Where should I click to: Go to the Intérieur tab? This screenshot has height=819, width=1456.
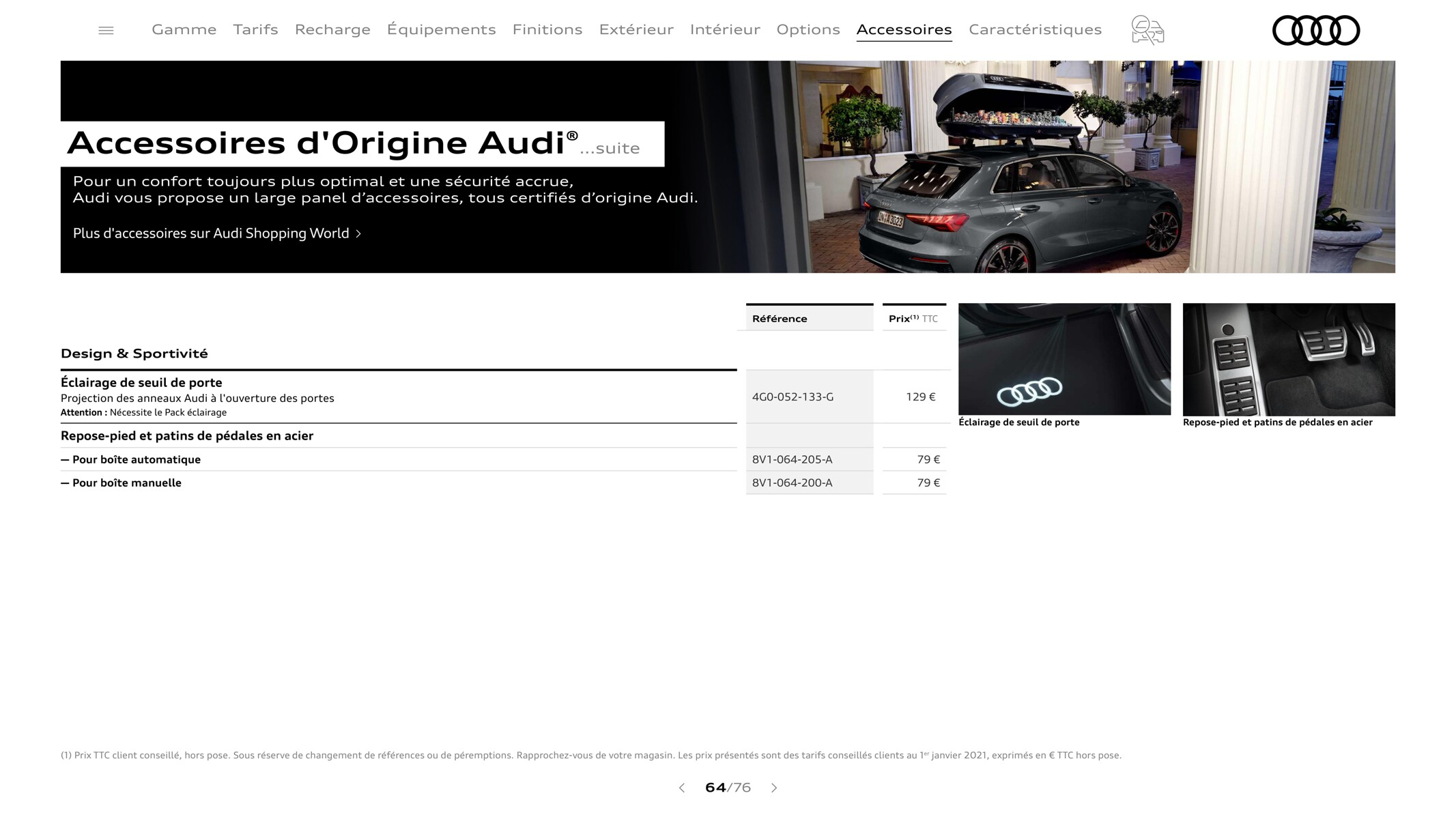tap(725, 29)
